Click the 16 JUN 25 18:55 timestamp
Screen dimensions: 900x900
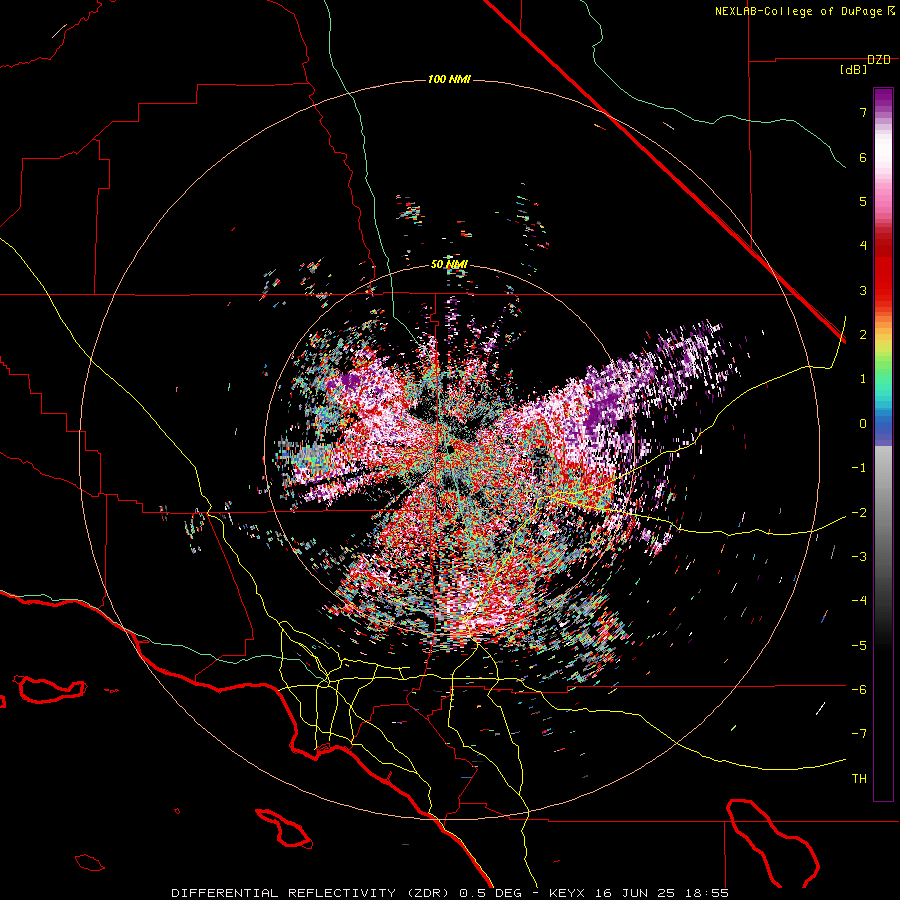(661, 893)
